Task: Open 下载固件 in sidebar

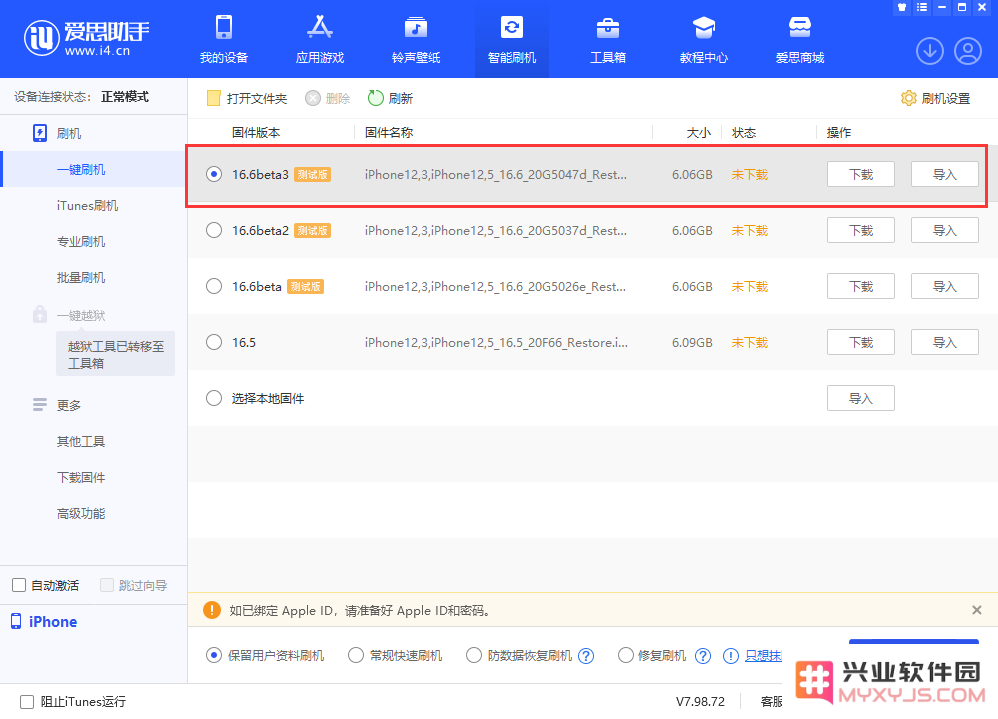Action: tap(81, 477)
